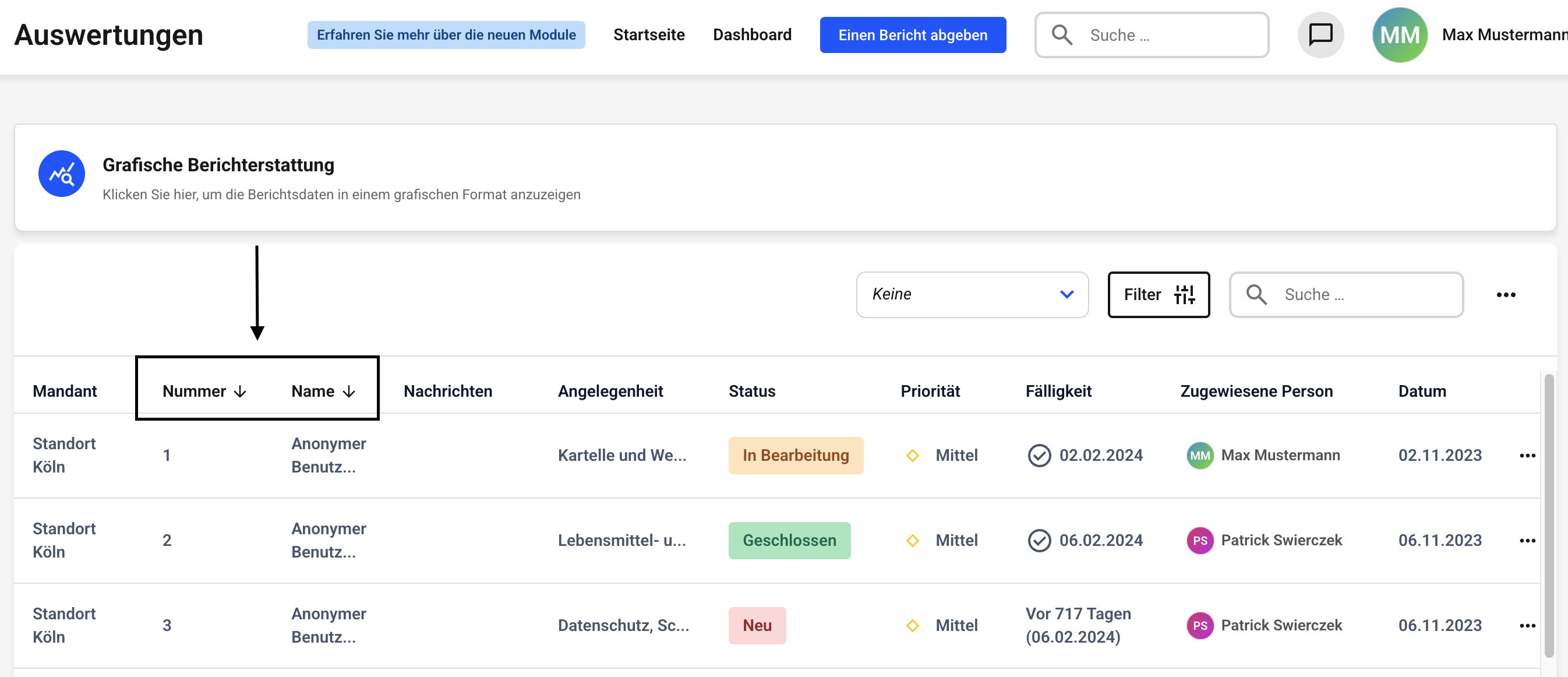
Task: Open the table options three-dot menu
Action: pyautogui.click(x=1505, y=295)
